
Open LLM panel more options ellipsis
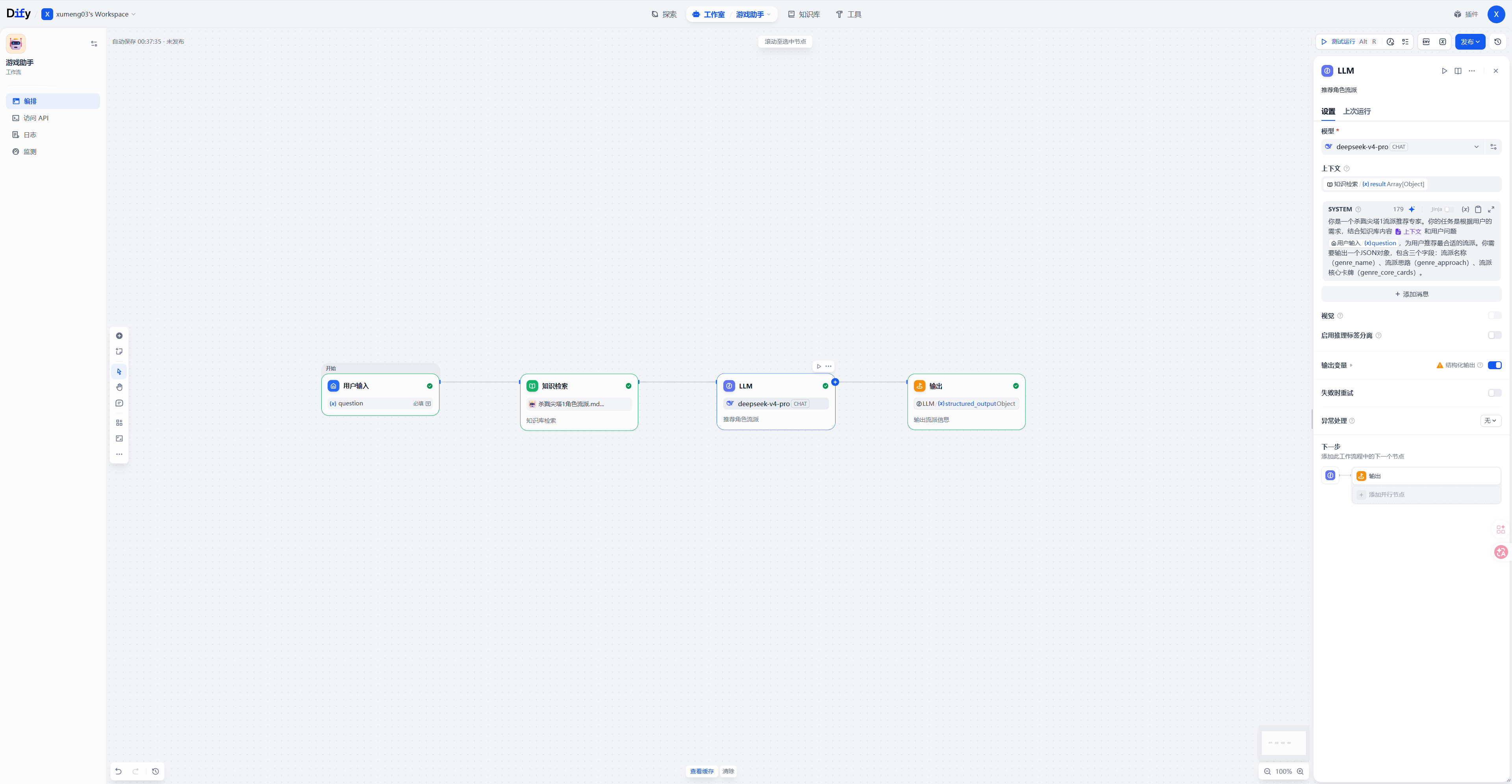[x=1471, y=71]
